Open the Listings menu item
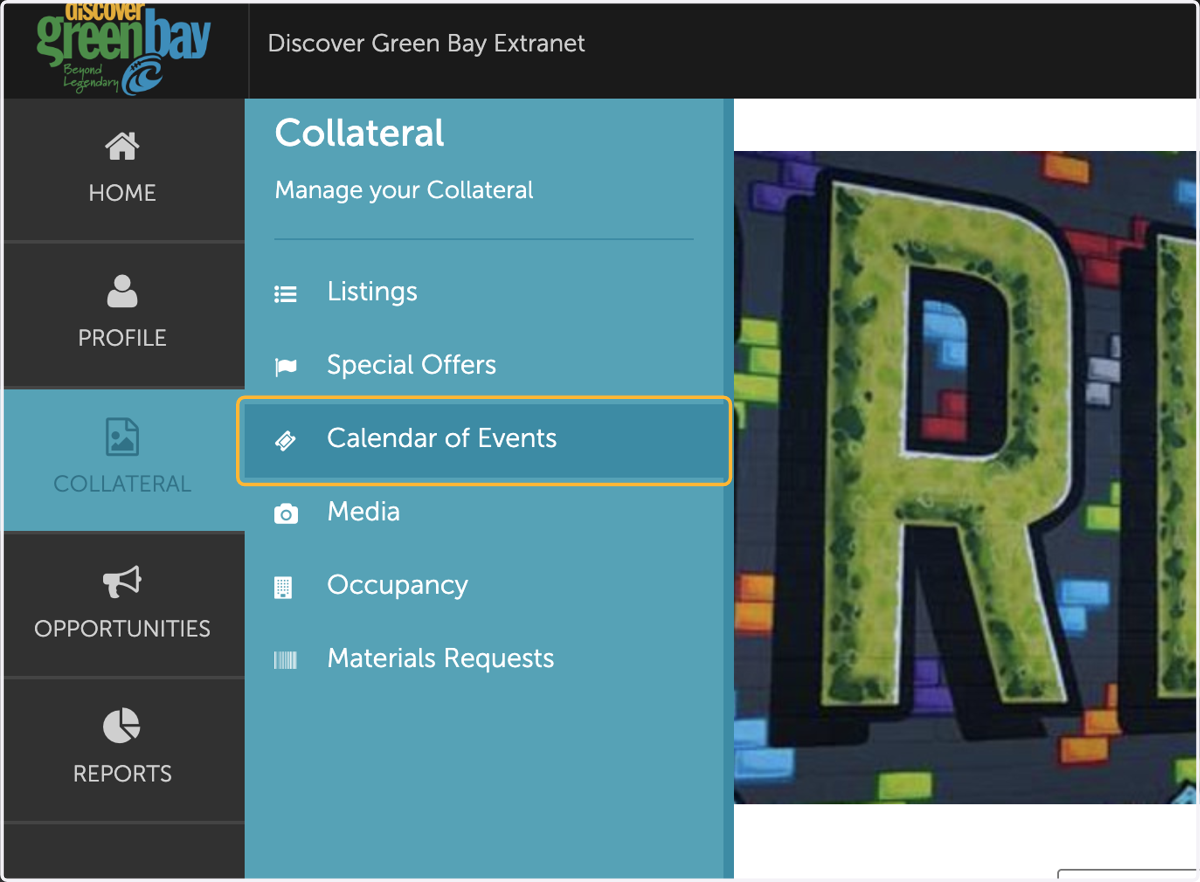This screenshot has height=882, width=1200. click(x=372, y=292)
